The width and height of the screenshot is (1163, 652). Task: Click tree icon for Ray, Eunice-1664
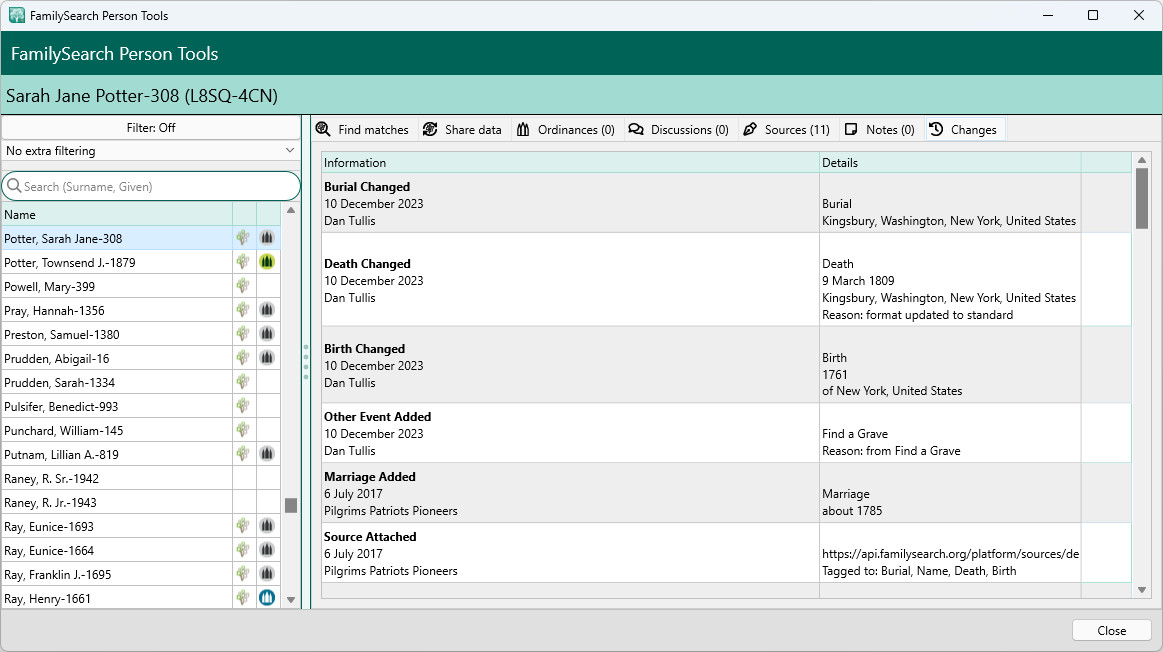[x=243, y=550]
